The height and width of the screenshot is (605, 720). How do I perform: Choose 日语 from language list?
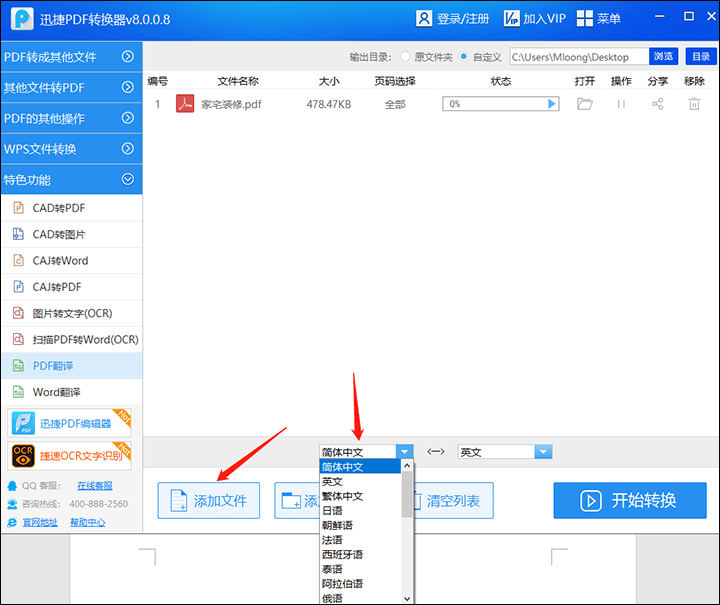(360, 510)
